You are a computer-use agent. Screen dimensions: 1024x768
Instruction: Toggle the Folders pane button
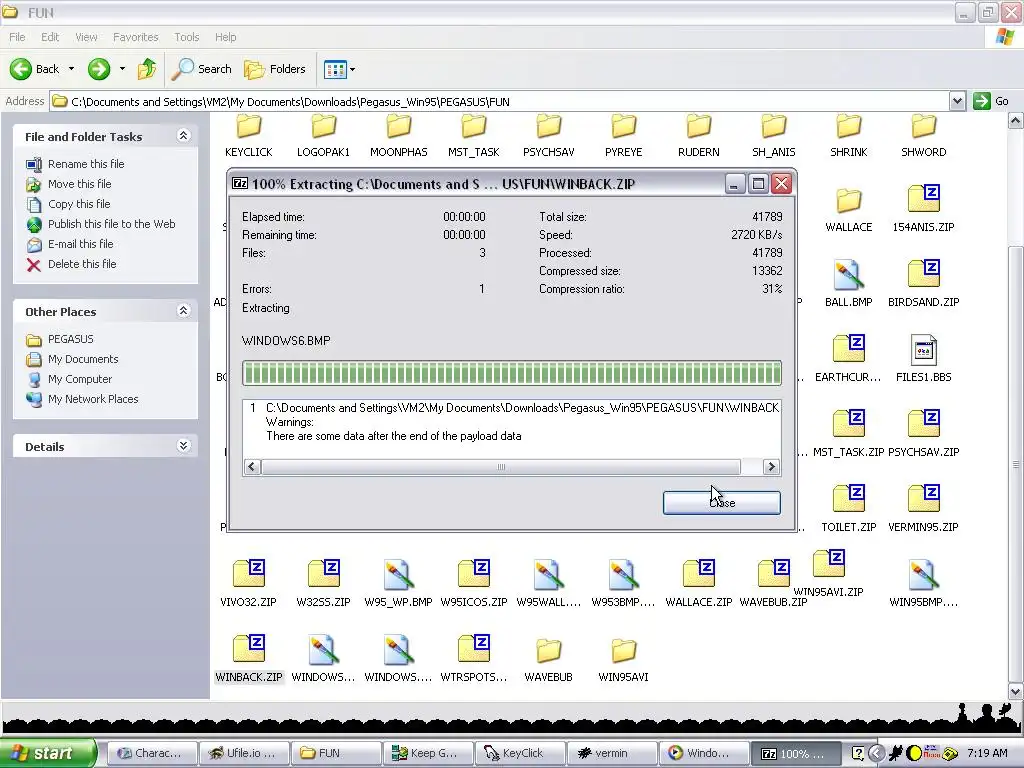(274, 69)
